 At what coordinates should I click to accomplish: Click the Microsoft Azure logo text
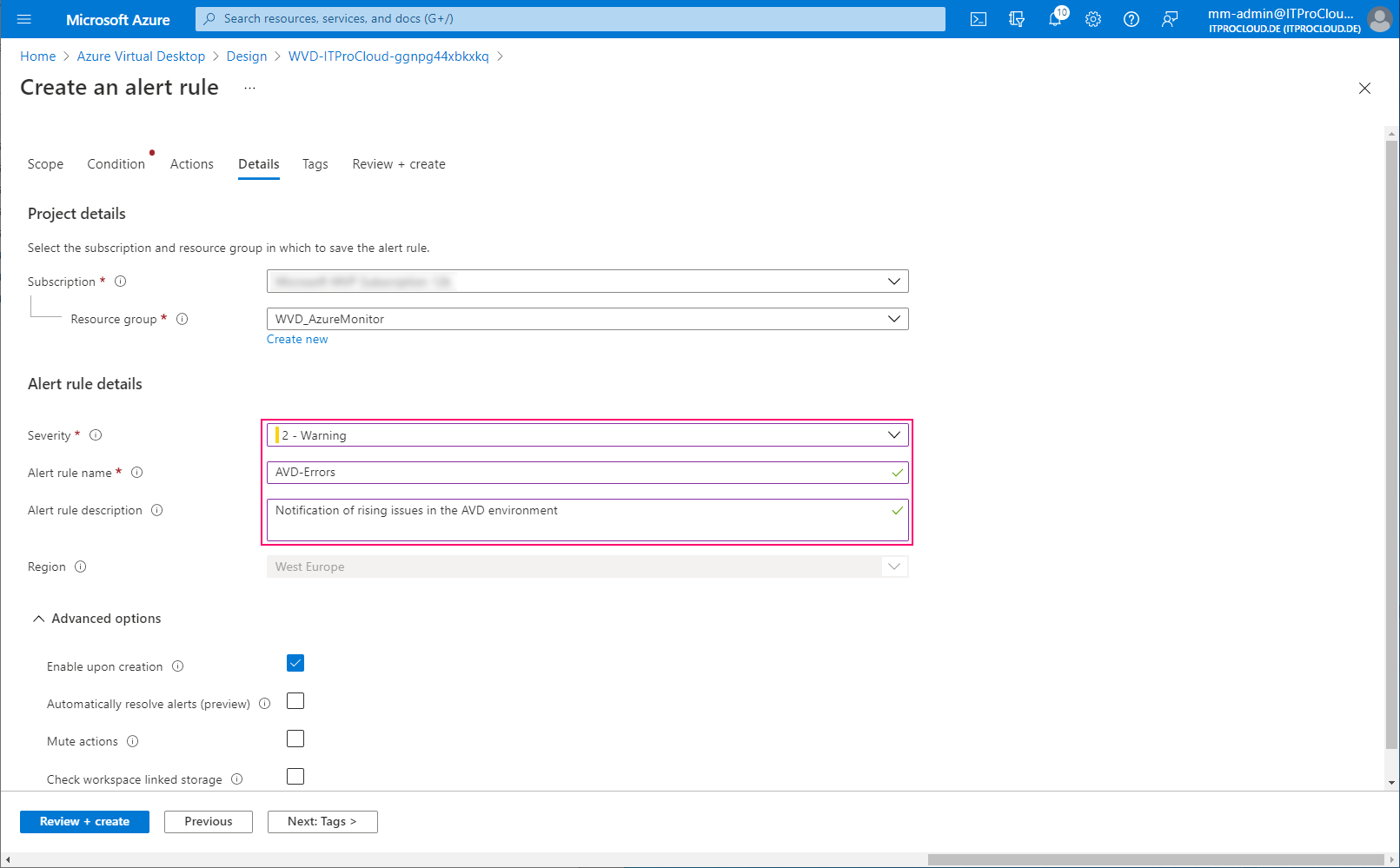click(x=118, y=19)
